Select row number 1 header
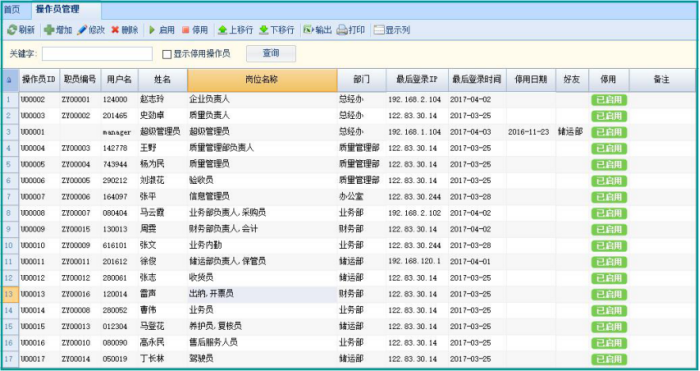The height and width of the screenshot is (371, 700). (x=9, y=100)
